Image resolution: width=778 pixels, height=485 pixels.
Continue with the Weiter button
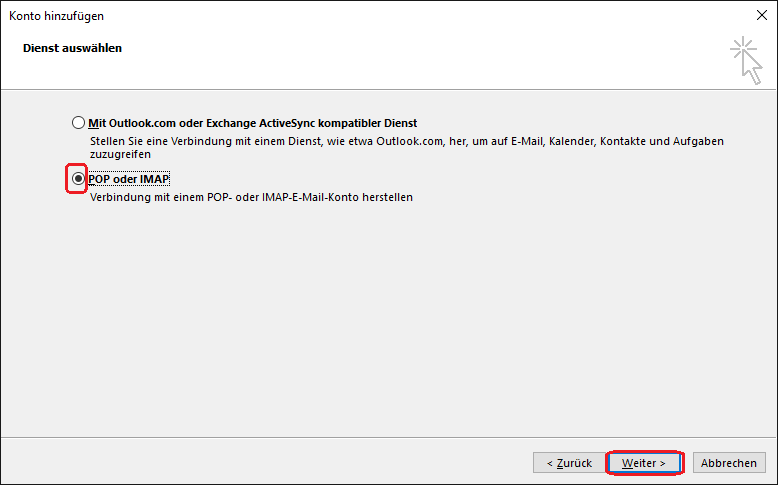pos(644,463)
